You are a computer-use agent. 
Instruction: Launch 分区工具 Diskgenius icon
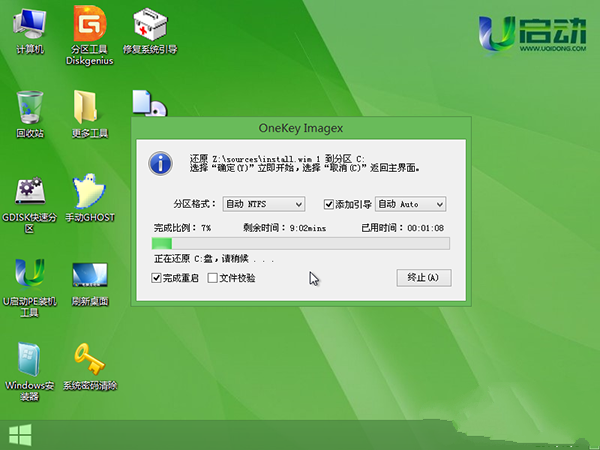(88, 27)
